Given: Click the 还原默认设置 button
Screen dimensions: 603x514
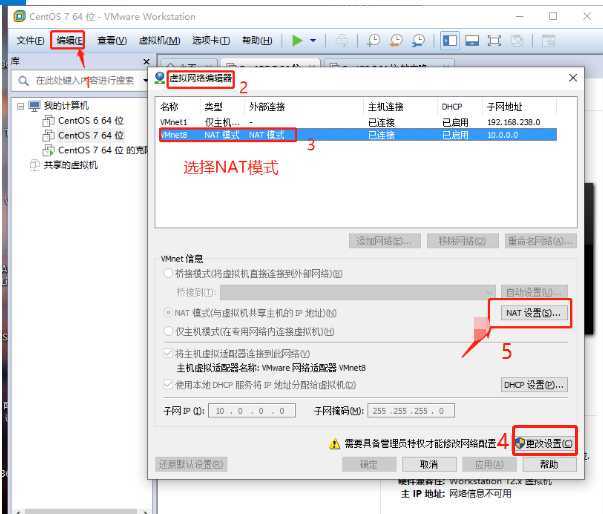Looking at the screenshot, I should (191, 464).
